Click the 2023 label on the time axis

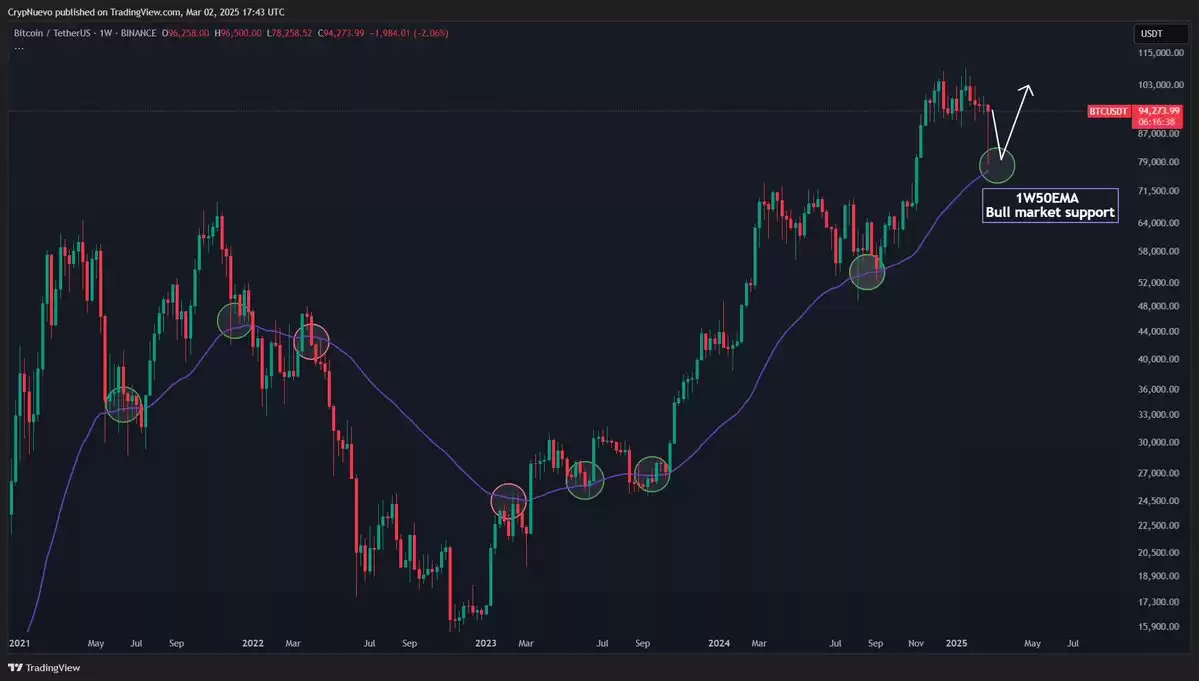(x=486, y=644)
